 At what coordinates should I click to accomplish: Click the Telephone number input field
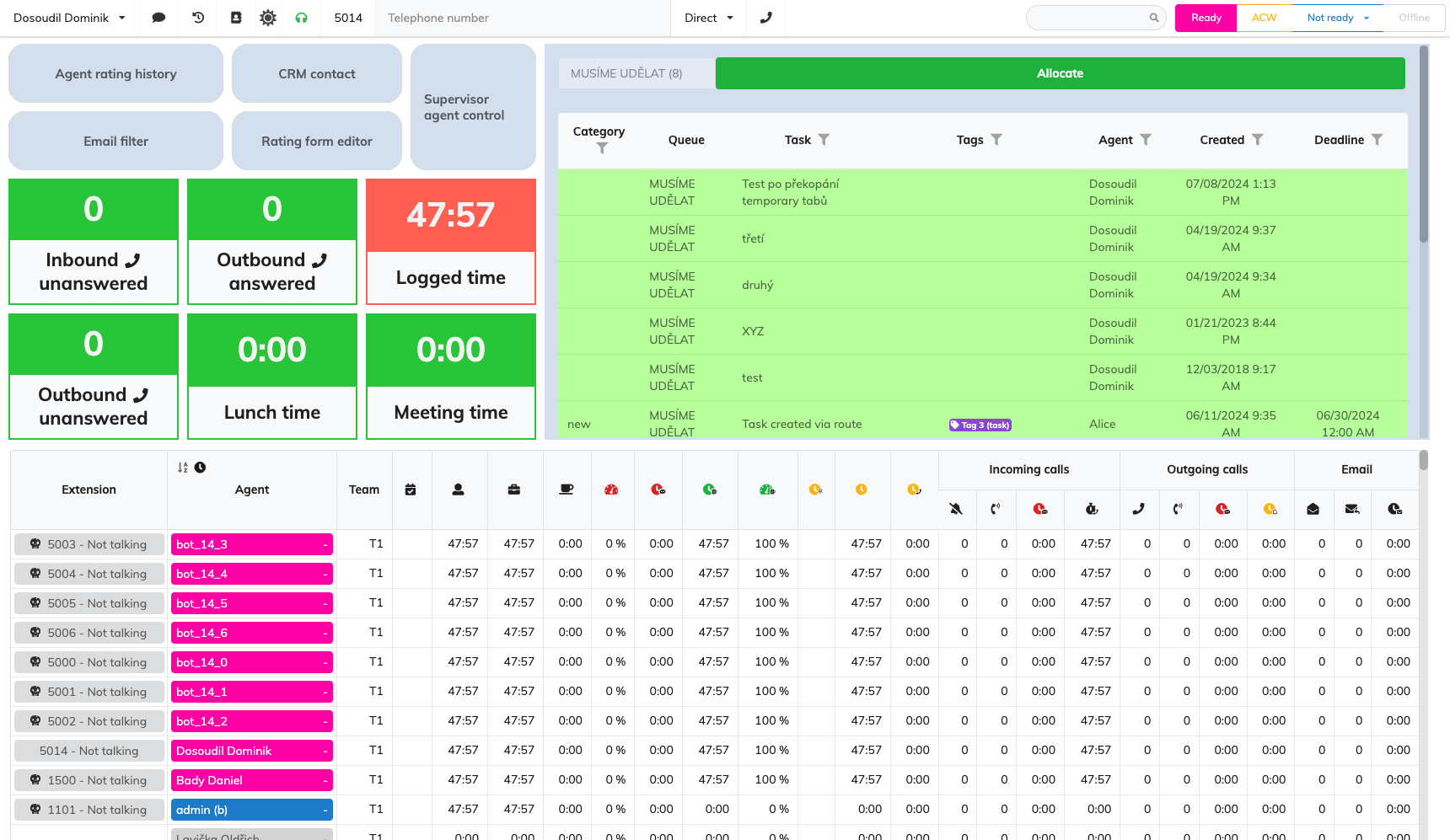(x=523, y=18)
